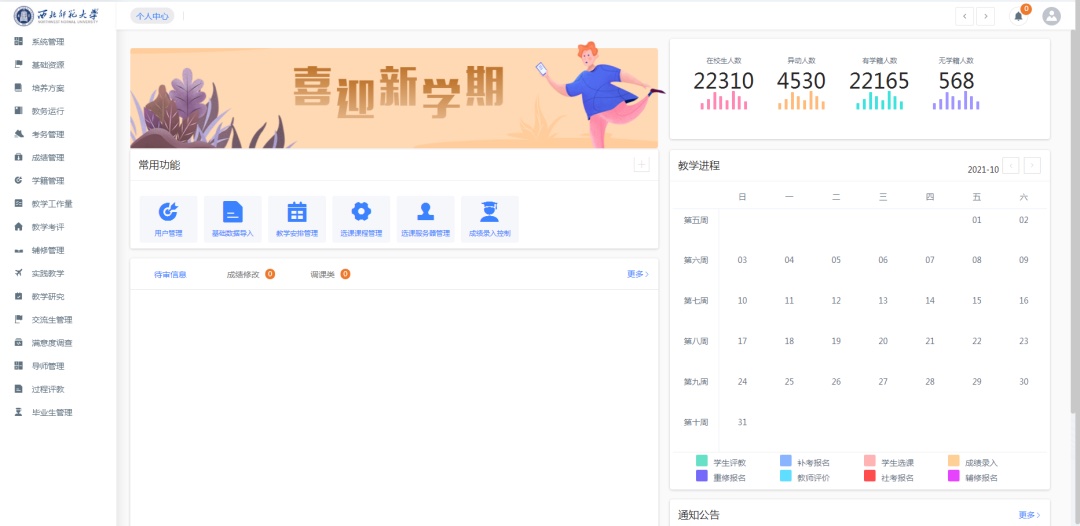Image resolution: width=1080 pixels, height=526 pixels.
Task: Add a shortcut with the 常用功能 plus button
Action: click(x=641, y=165)
